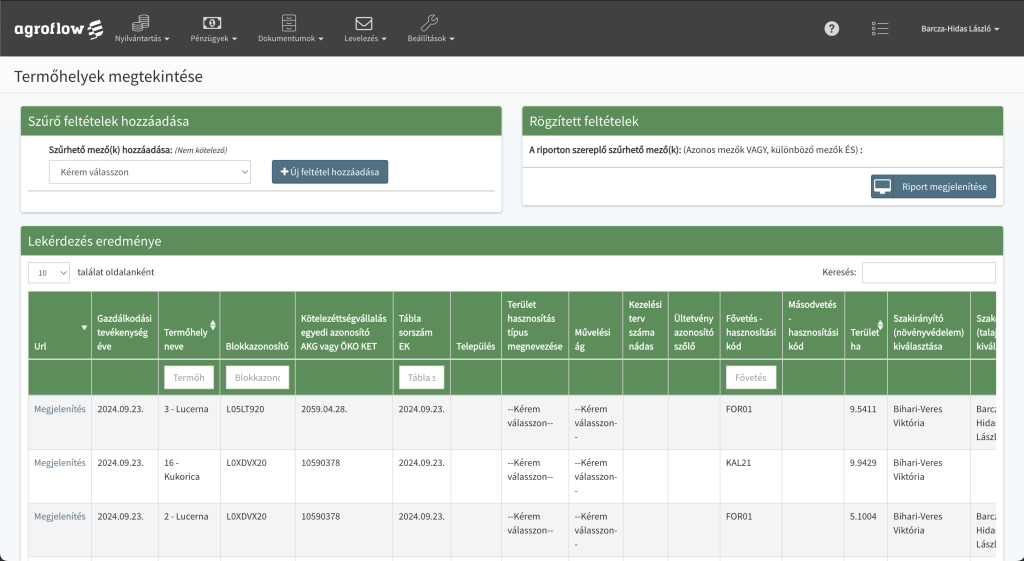Click 'Új feltétel hozzáadása' button
This screenshot has height=561, width=1024.
pos(330,172)
